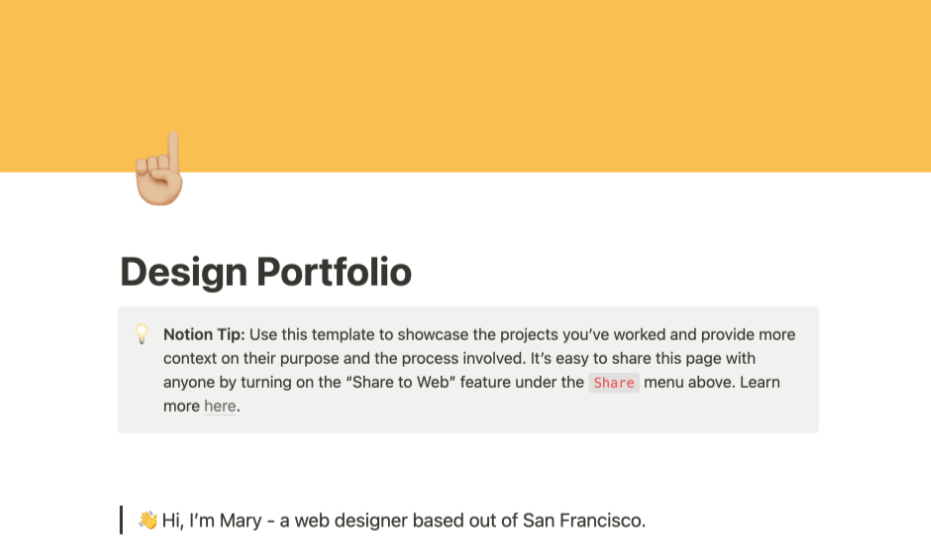Image resolution: width=931 pixels, height=545 pixels.
Task: Click the lightbulb callout icon
Action: pyautogui.click(x=142, y=334)
